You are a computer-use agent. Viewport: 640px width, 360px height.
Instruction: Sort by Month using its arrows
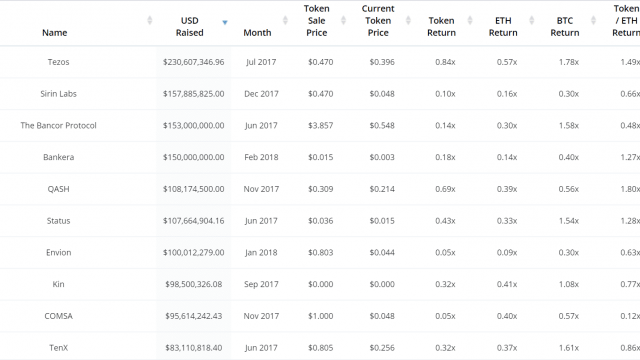pyautogui.click(x=285, y=20)
